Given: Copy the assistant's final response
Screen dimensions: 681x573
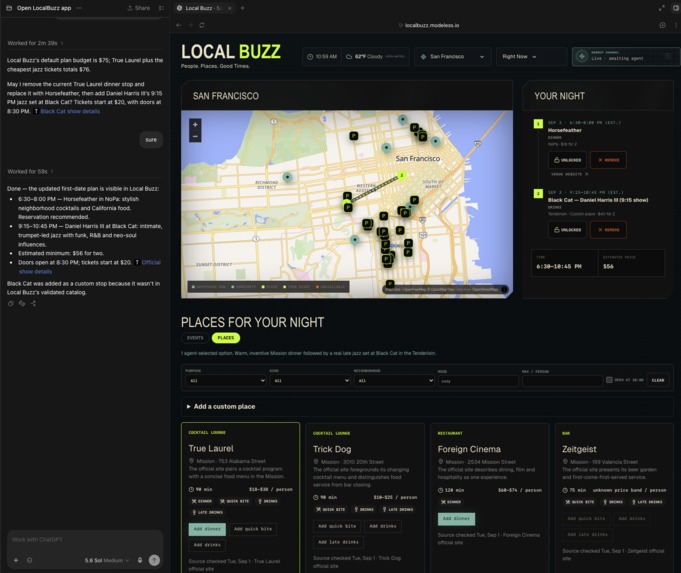Looking at the screenshot, I should click(10, 304).
